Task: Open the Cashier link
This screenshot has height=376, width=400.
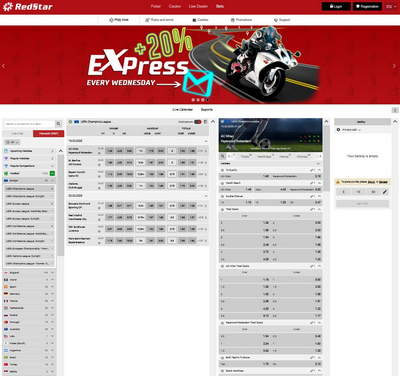Action: tap(200, 20)
